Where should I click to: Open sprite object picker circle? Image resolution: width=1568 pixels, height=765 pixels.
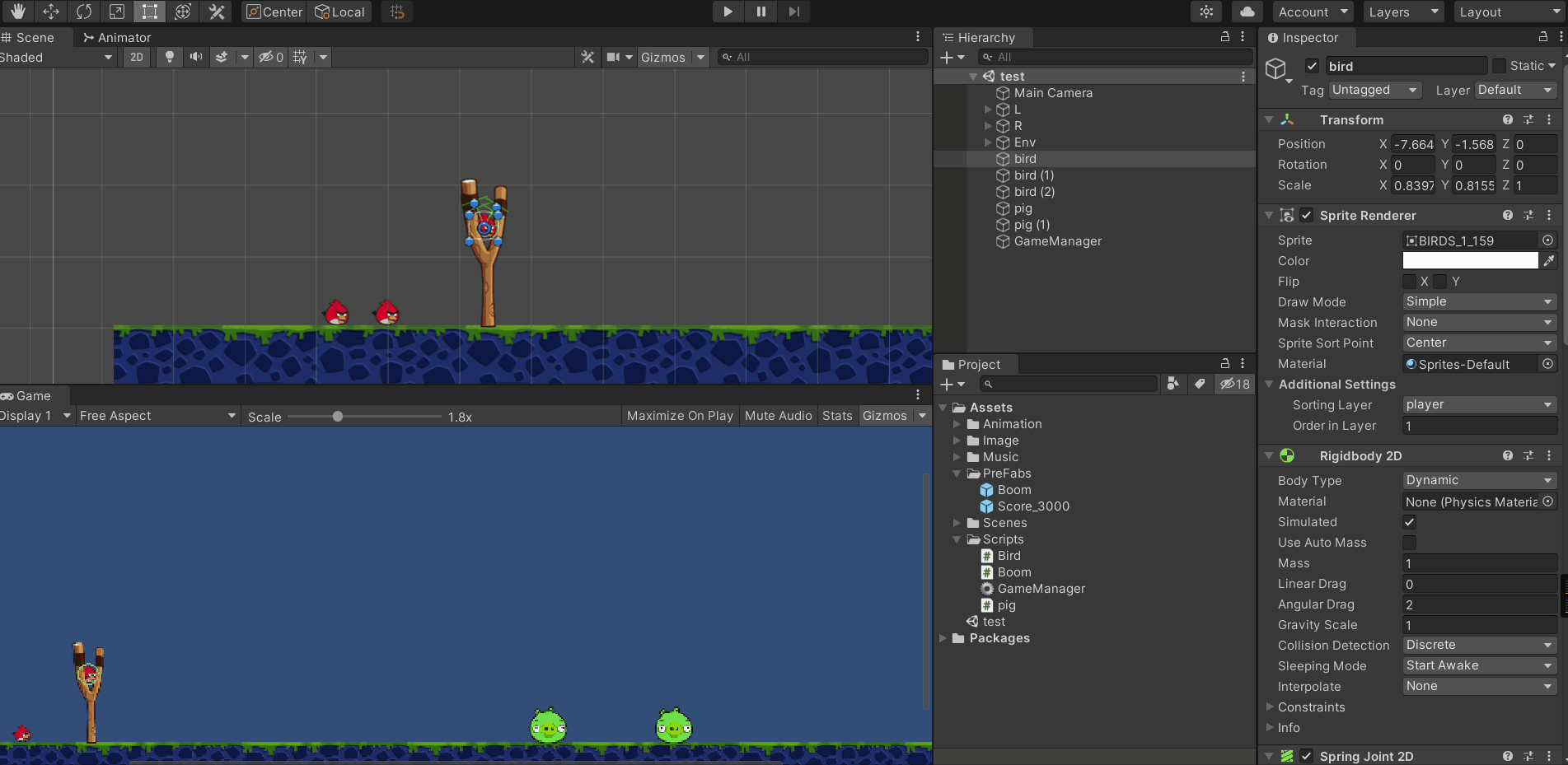click(x=1547, y=240)
